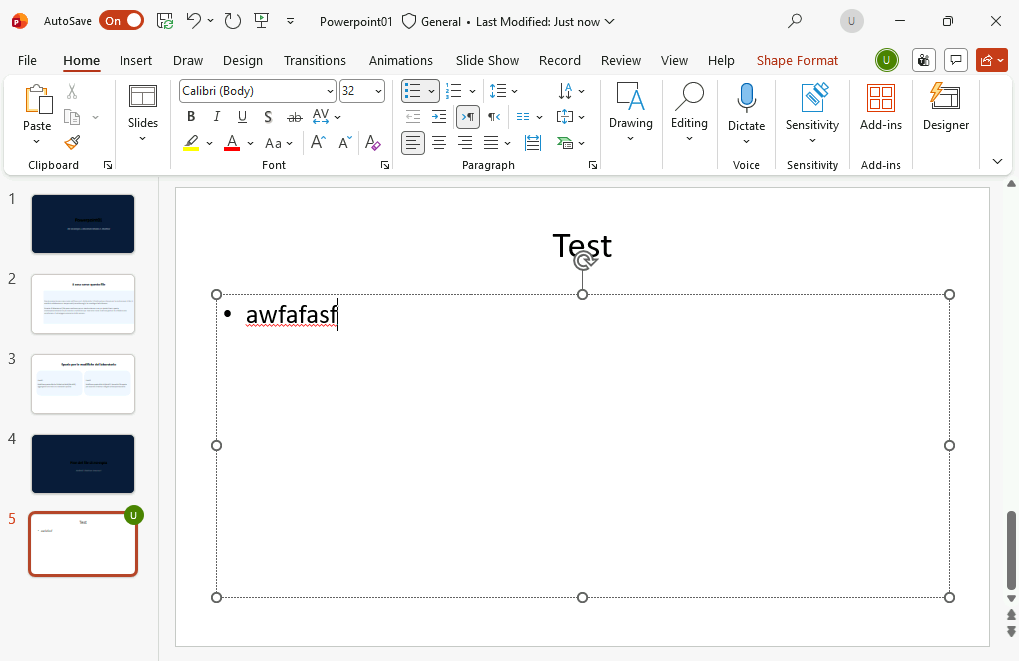Expand the Bullets dropdown arrow
Image resolution: width=1019 pixels, height=661 pixels.
pos(431,91)
